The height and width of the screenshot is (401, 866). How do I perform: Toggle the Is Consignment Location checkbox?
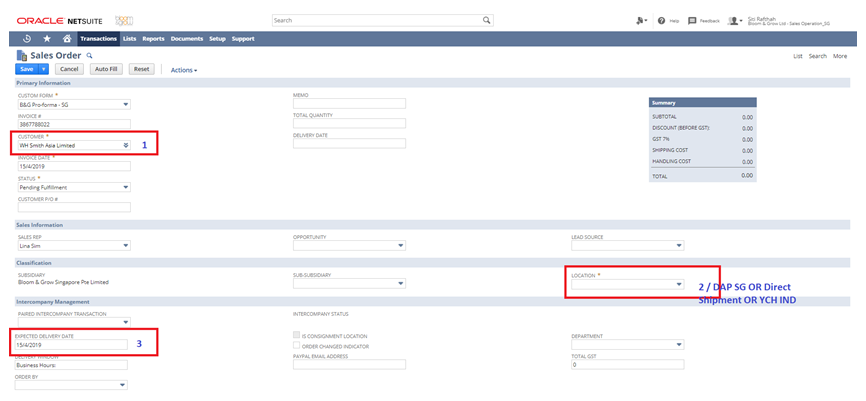(297, 336)
